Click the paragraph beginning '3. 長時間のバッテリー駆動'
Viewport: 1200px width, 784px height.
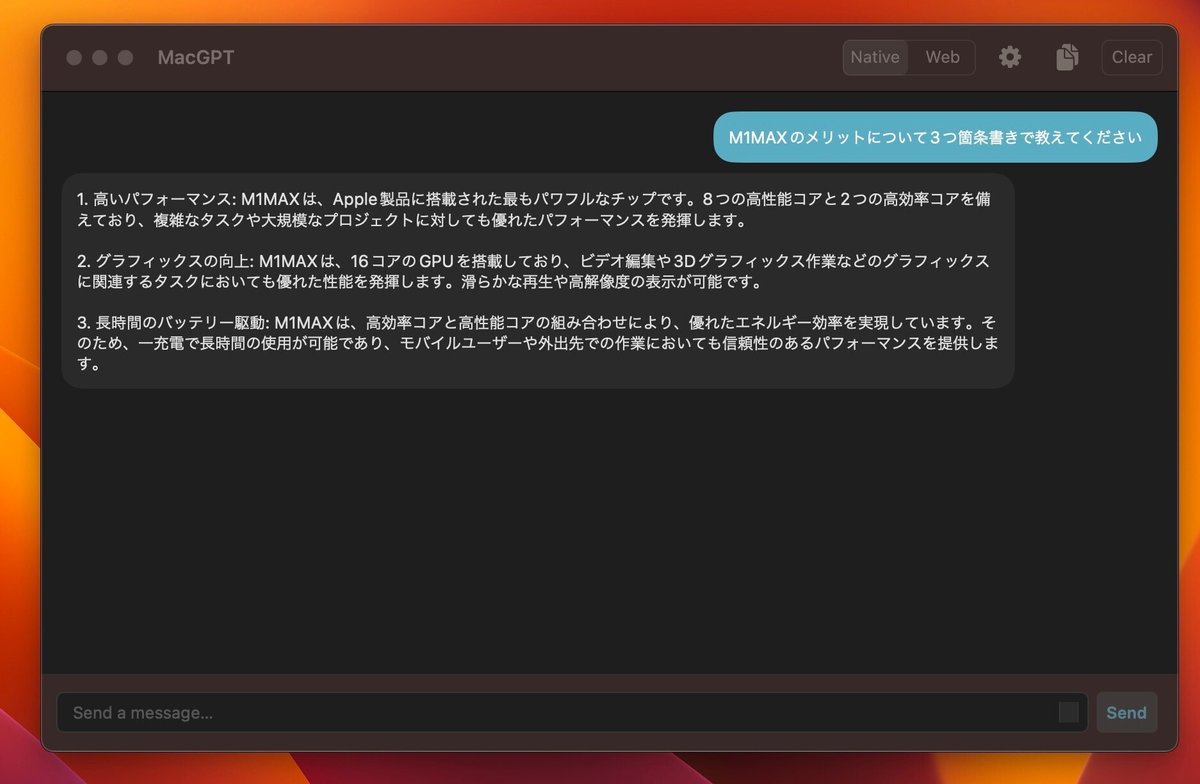click(538, 343)
